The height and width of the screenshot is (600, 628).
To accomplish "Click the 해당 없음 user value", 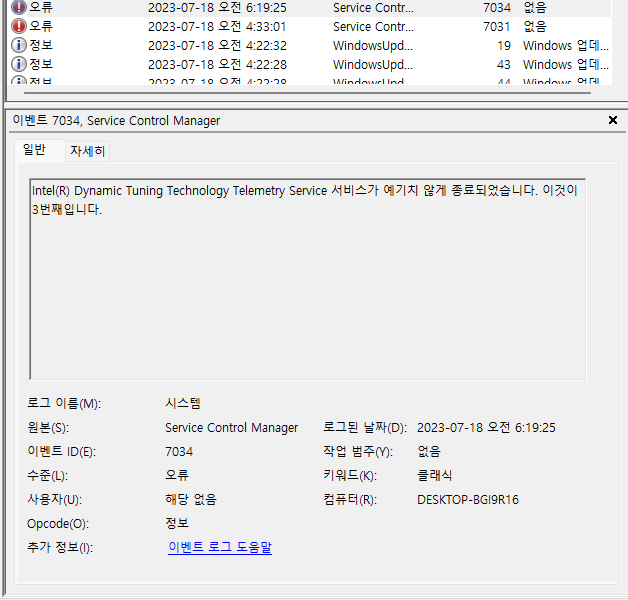I will (191, 499).
